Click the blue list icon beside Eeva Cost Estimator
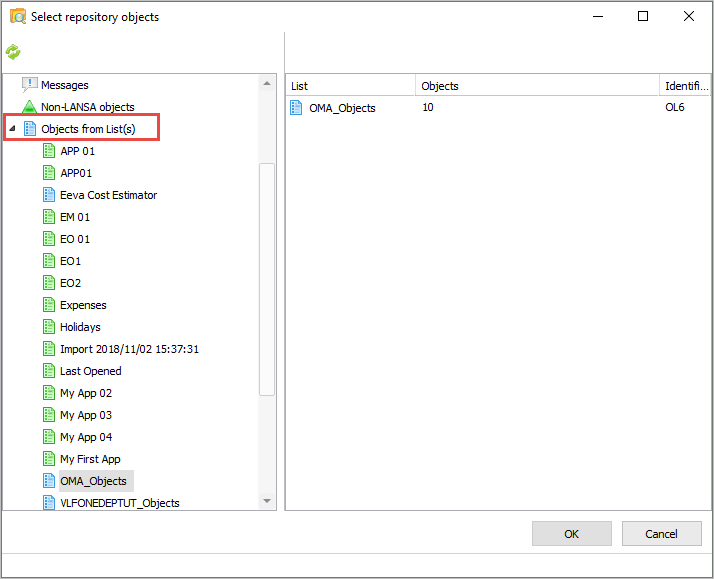The height and width of the screenshot is (579, 714). click(49, 195)
